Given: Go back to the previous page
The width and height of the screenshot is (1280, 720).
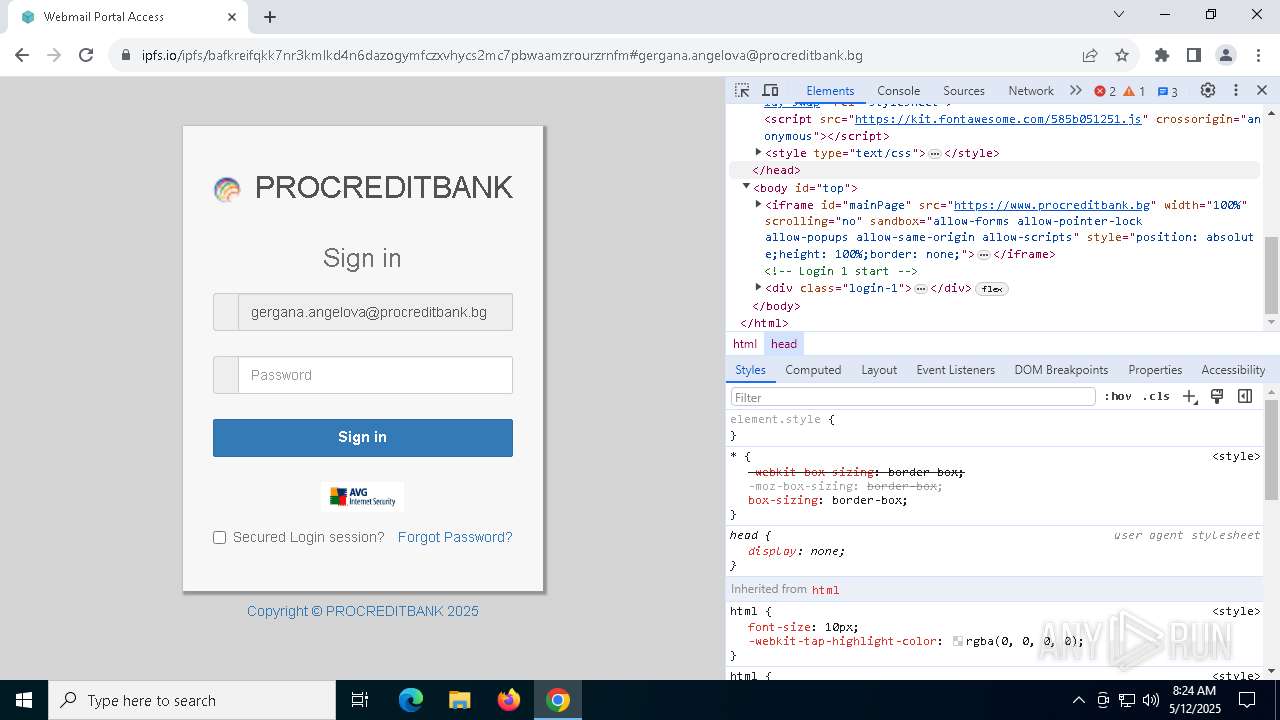Looking at the screenshot, I should 22,56.
